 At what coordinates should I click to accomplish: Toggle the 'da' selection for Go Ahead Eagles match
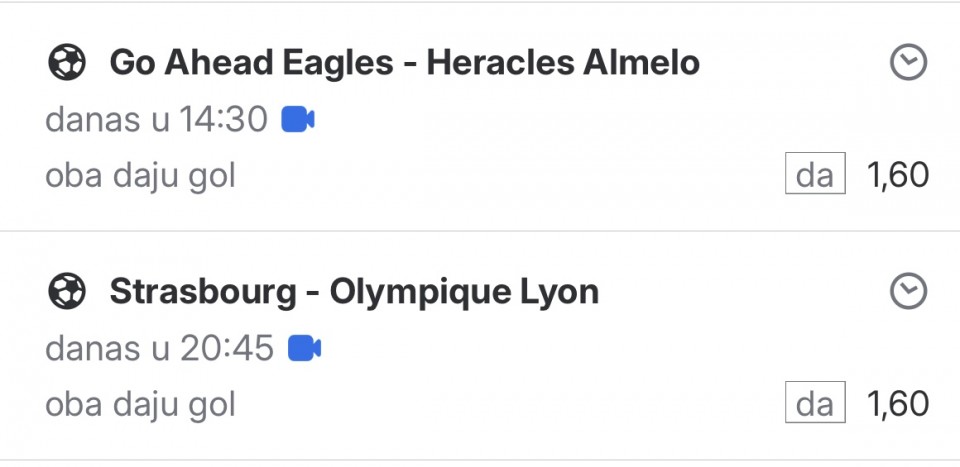[815, 176]
